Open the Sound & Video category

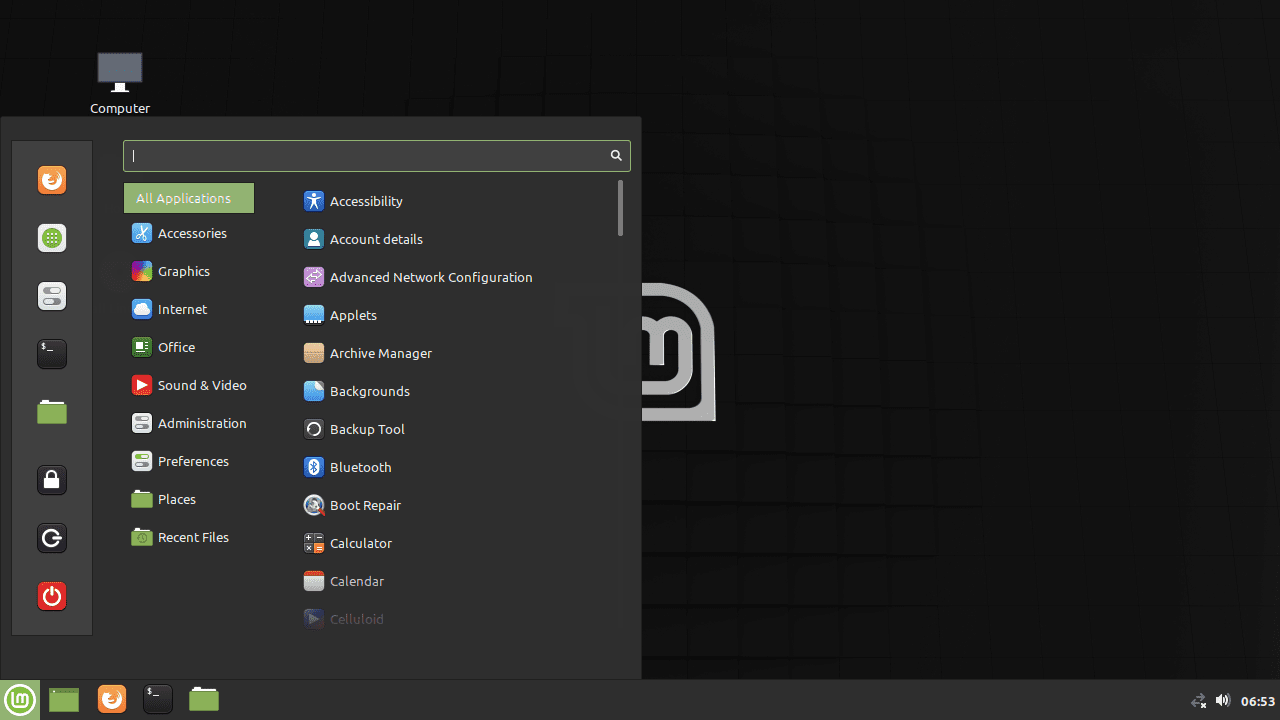coord(201,385)
